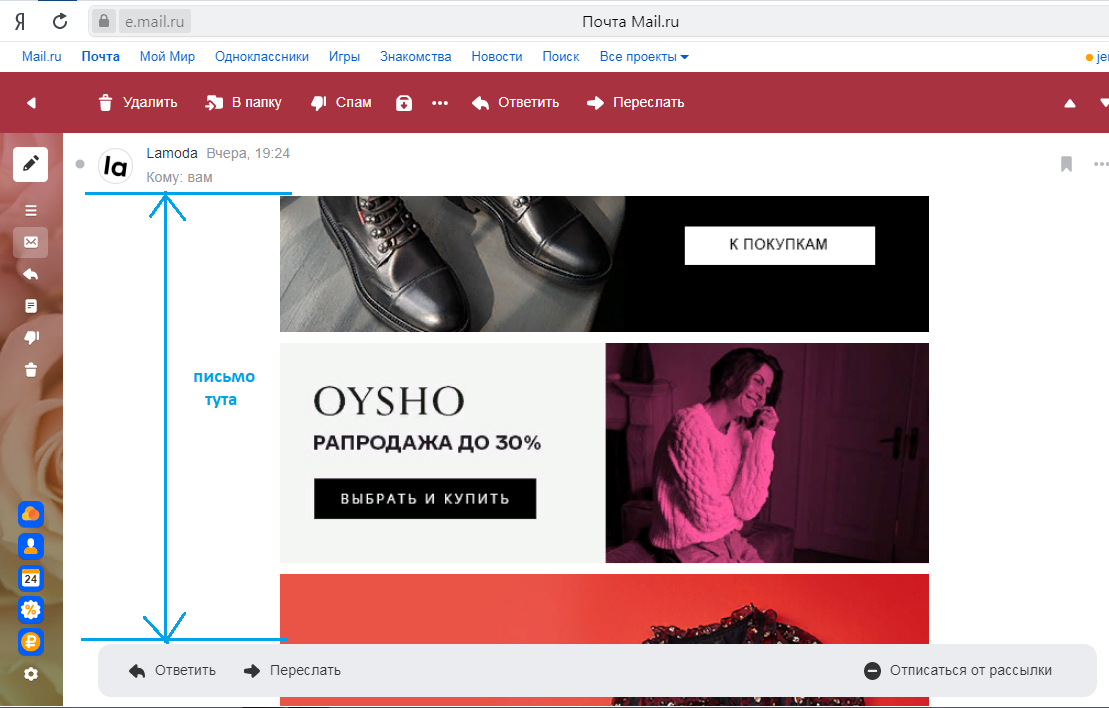This screenshot has width=1109, height=708.
Task: Click the ВЫБРАТЬ И КУПИТЬ button
Action: pos(425,499)
